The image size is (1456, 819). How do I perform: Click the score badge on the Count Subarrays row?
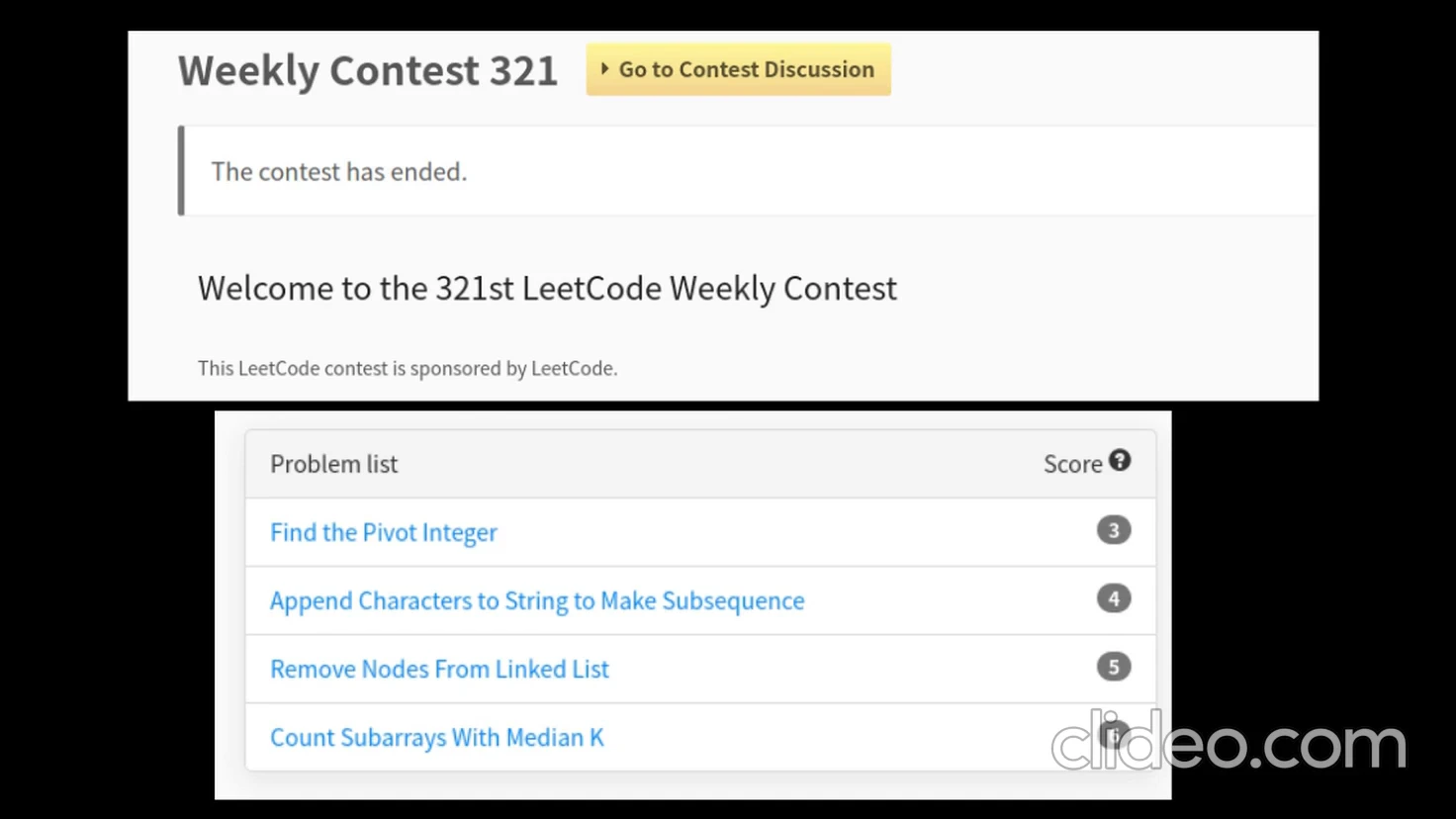pyautogui.click(x=1114, y=735)
